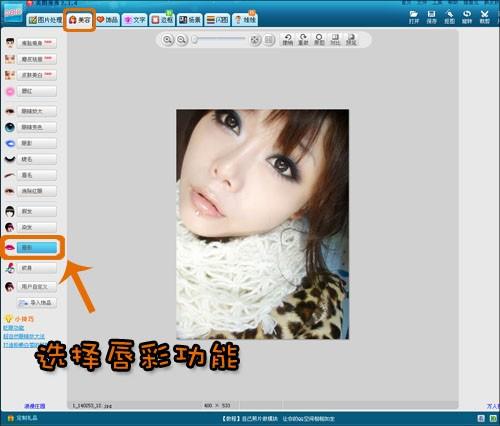Click the pink lips icon beside 唇彩
Viewport: 500px width, 426px height.
pos(10,248)
